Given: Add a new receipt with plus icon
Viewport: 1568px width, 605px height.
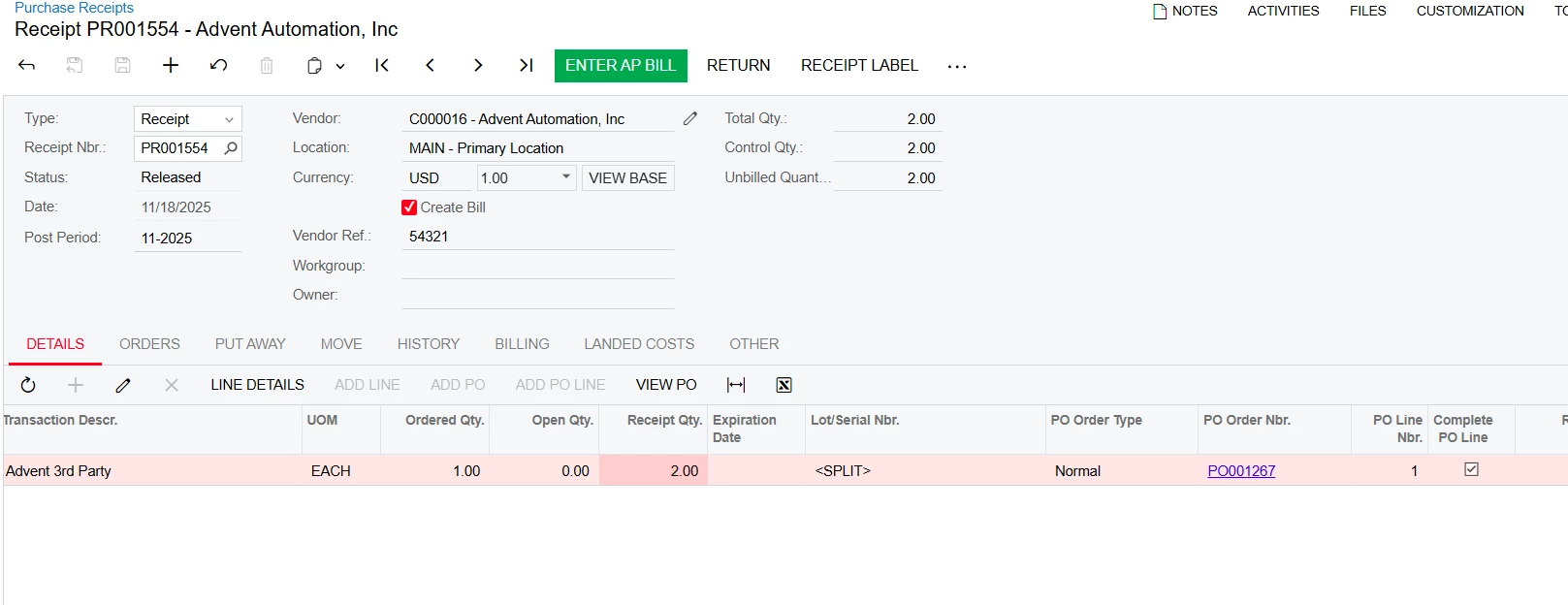Looking at the screenshot, I should tap(171, 65).
